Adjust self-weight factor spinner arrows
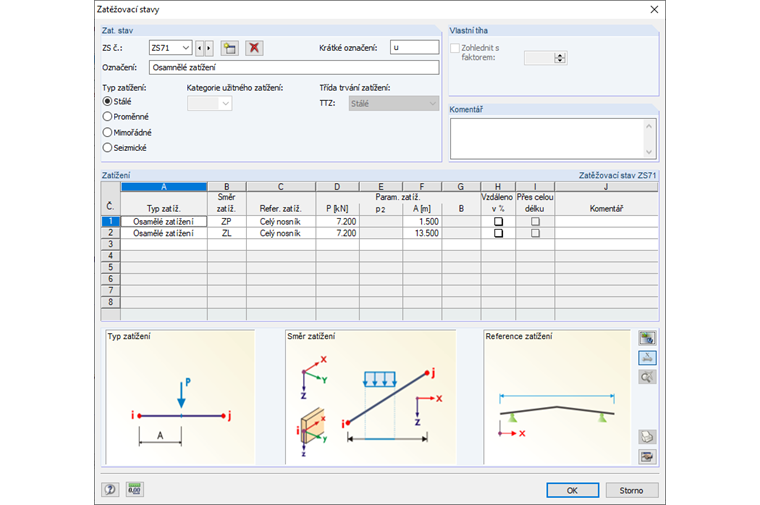 coord(560,58)
